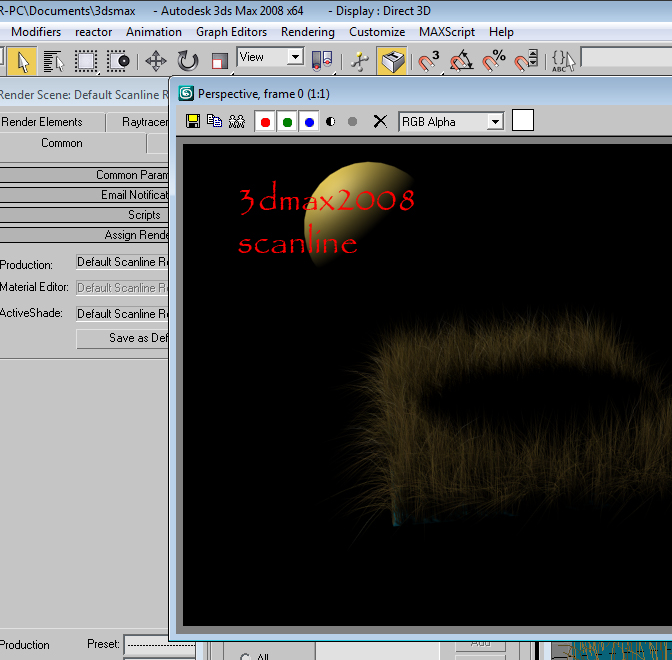Open the Animation menu
672x660 pixels.
(154, 32)
